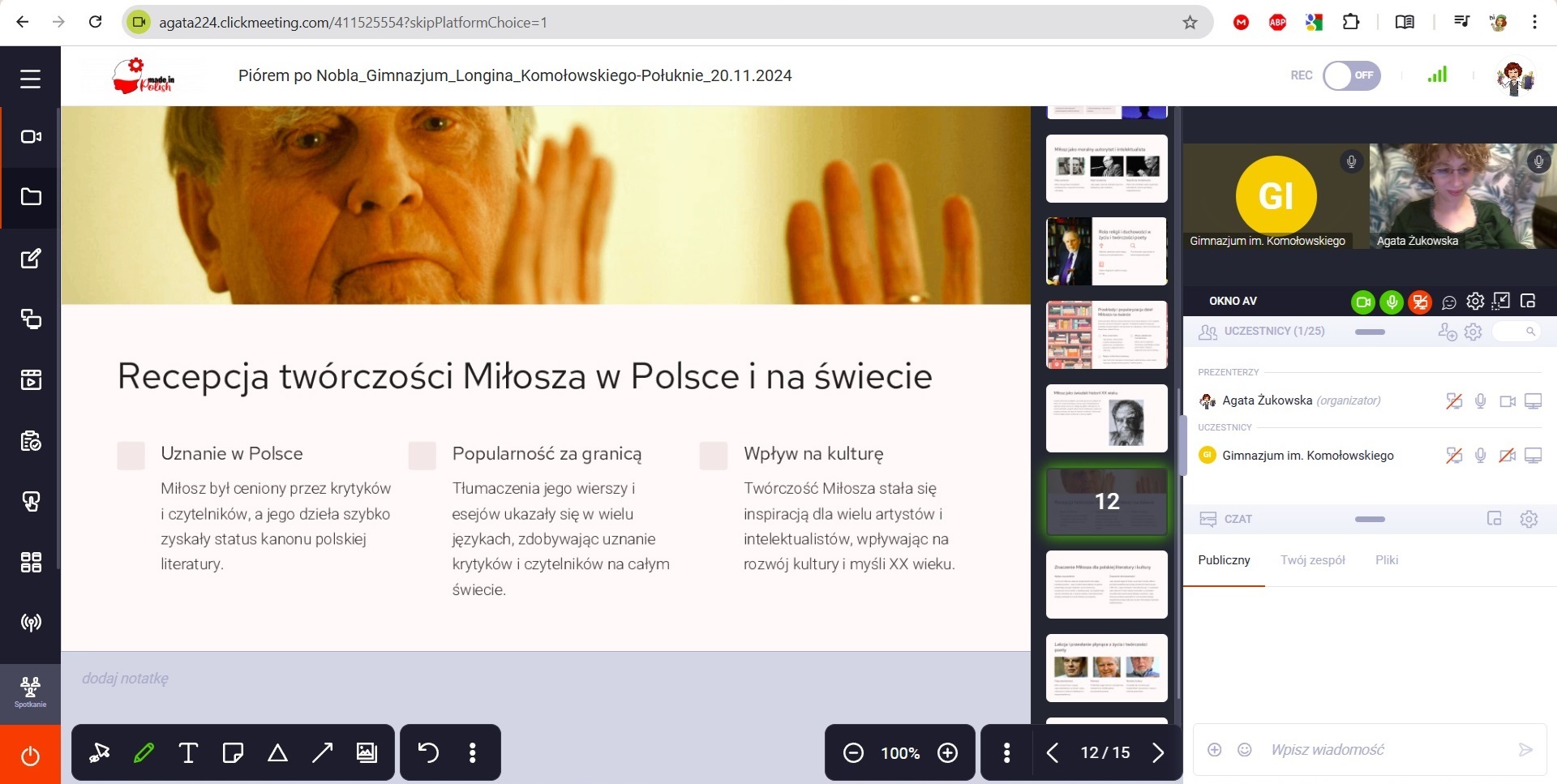Viewport: 1557px width, 784px height.
Task: Open the video player icon in sidebar
Action: (x=31, y=379)
